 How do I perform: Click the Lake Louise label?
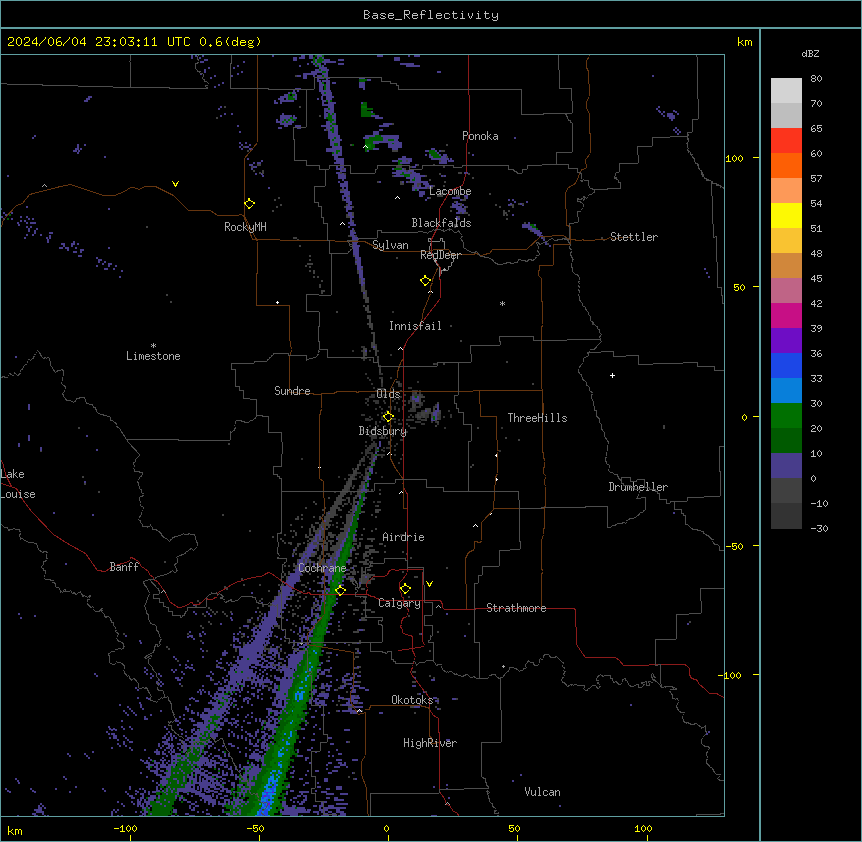pyautogui.click(x=18, y=484)
